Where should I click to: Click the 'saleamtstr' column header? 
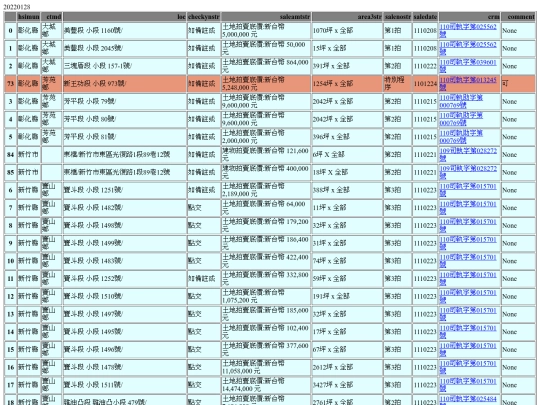(x=266, y=17)
